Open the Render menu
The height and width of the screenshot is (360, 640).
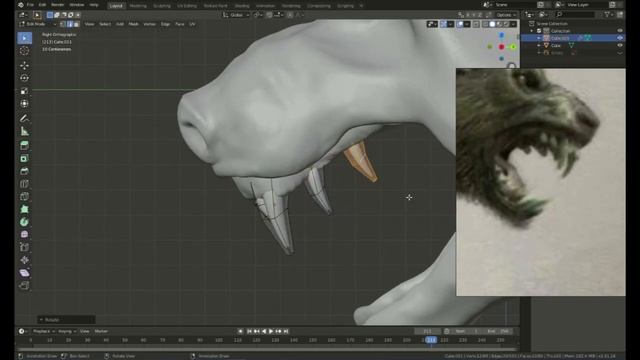[x=58, y=5]
